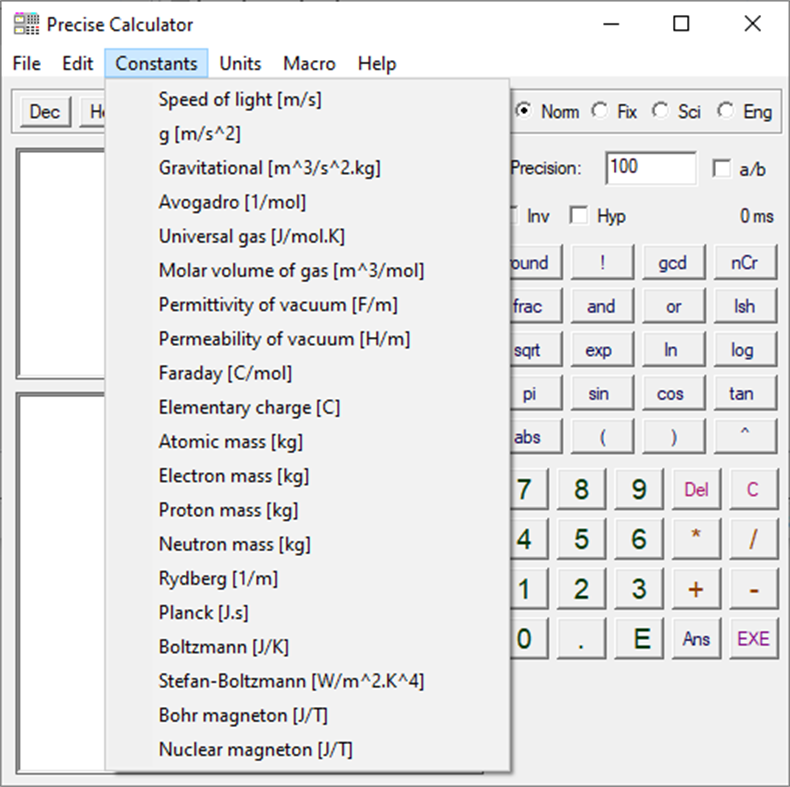Select Permeability of vacuum [H/m]

(x=307, y=339)
